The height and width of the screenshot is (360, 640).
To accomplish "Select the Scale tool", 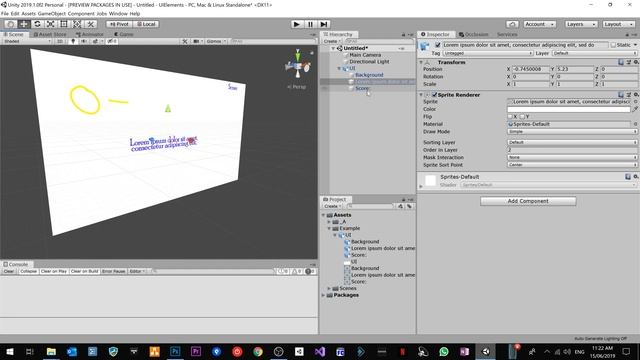I will (x=51, y=24).
